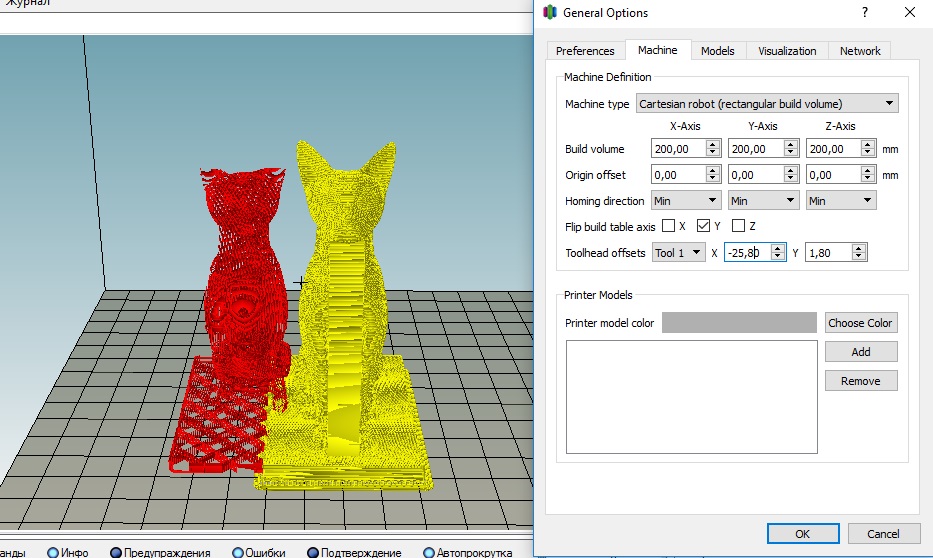
Task: Click inside the printer models list
Action: pos(691,397)
